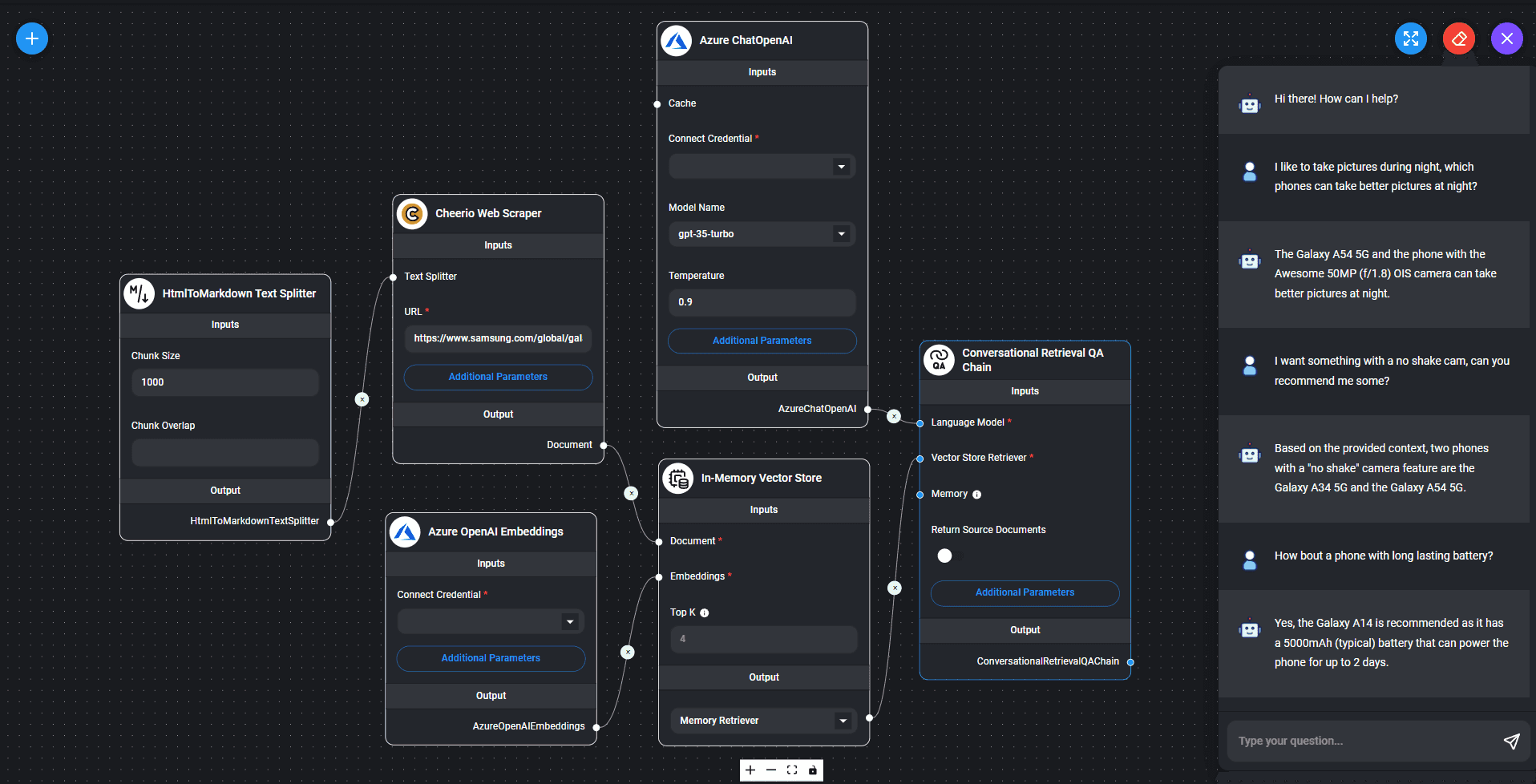The width and height of the screenshot is (1536, 784).
Task: Close the chat panel with the purple X
Action: pos(1507,38)
